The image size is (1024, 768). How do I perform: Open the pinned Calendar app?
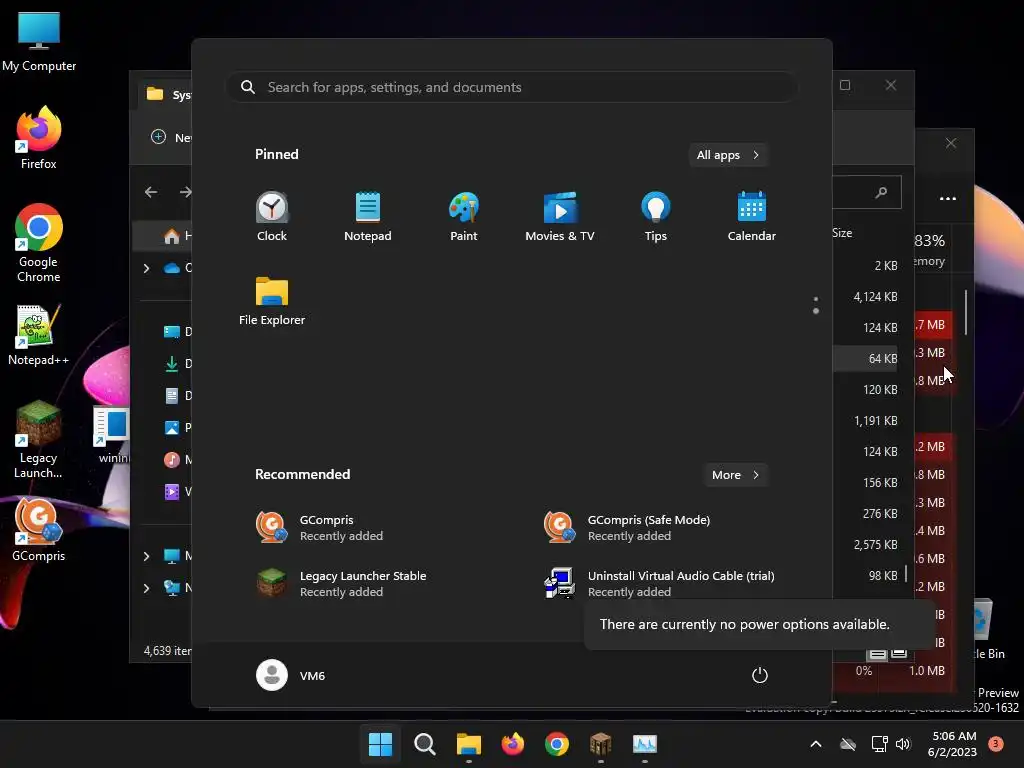752,217
